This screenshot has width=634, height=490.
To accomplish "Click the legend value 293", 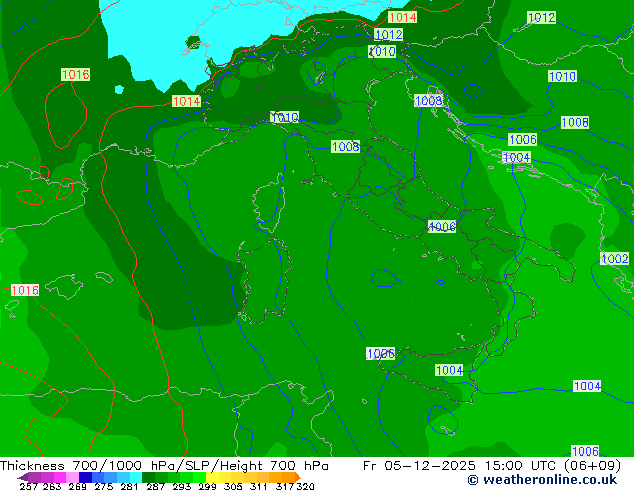I will [x=182, y=486].
